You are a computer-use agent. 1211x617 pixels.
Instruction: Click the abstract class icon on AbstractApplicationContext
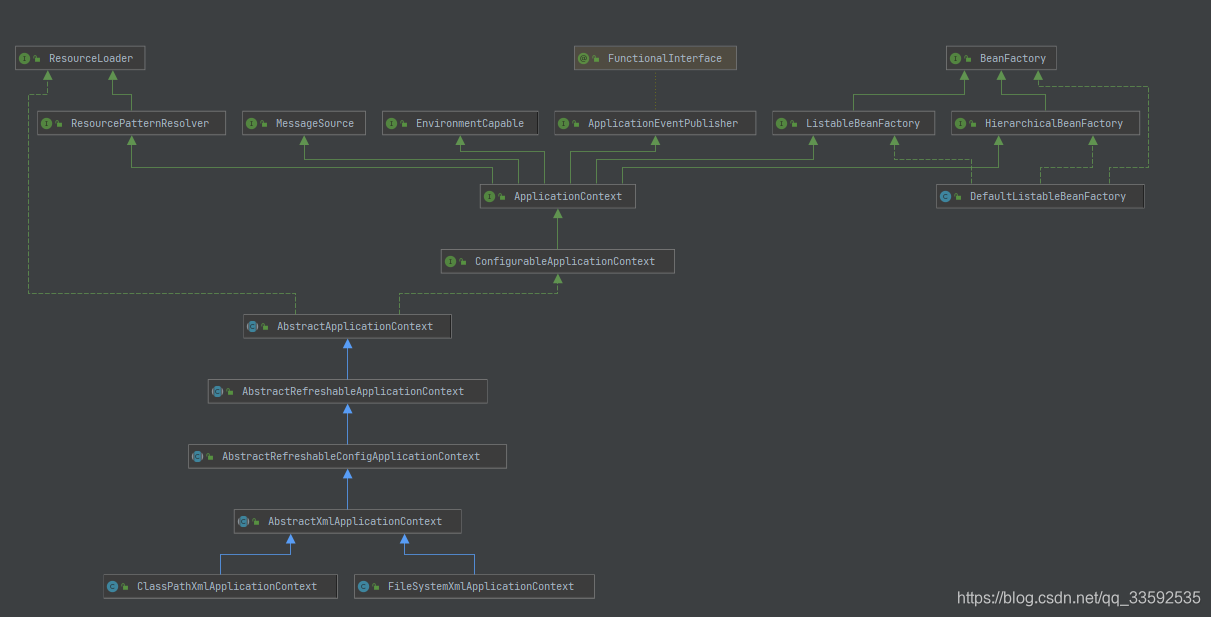[251, 326]
